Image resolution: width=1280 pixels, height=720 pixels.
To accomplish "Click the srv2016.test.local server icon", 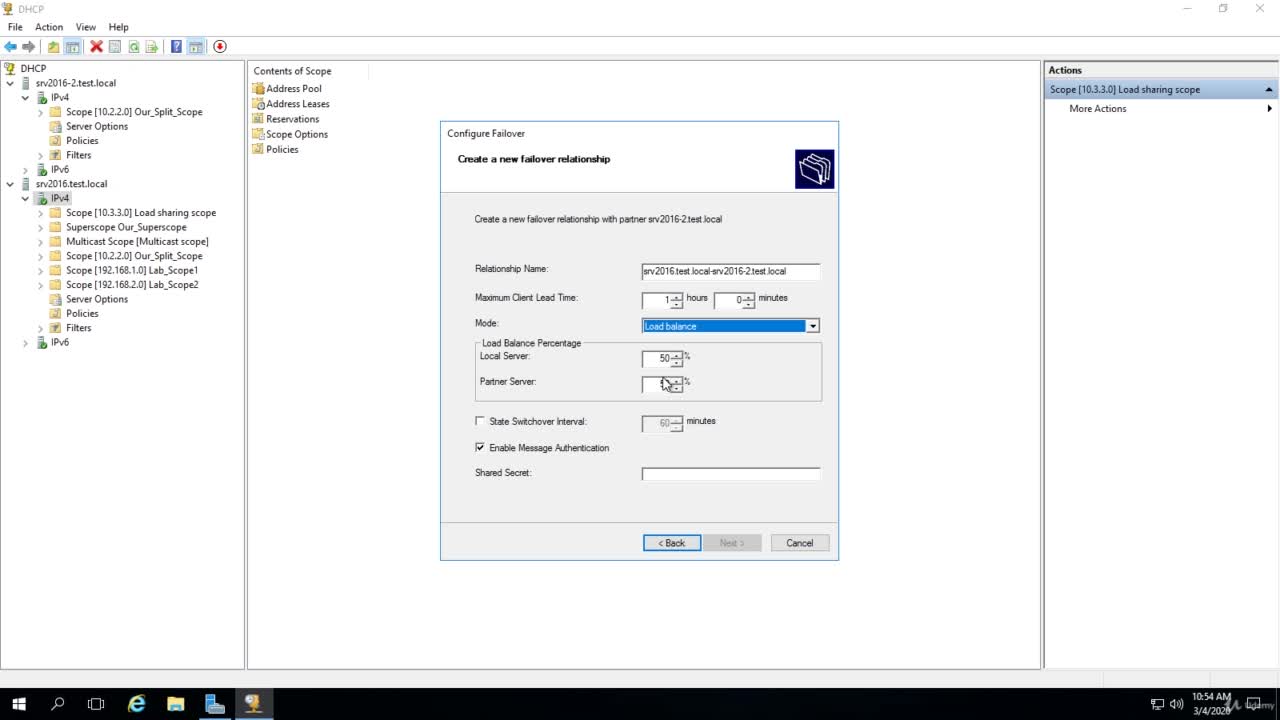I will pos(25,184).
